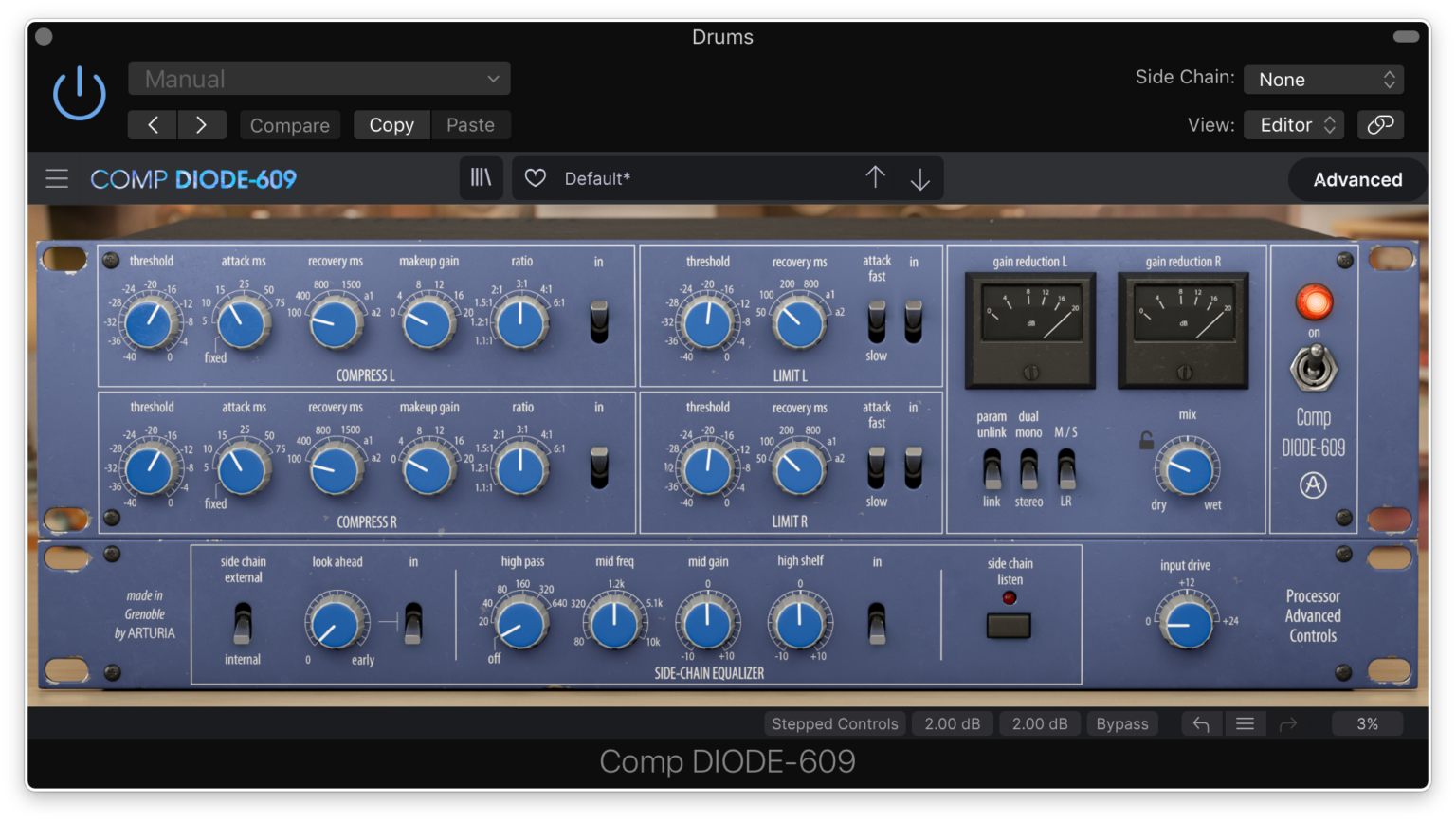Click the undo arrow in status bar
The image size is (1456, 822).
pos(1201,723)
